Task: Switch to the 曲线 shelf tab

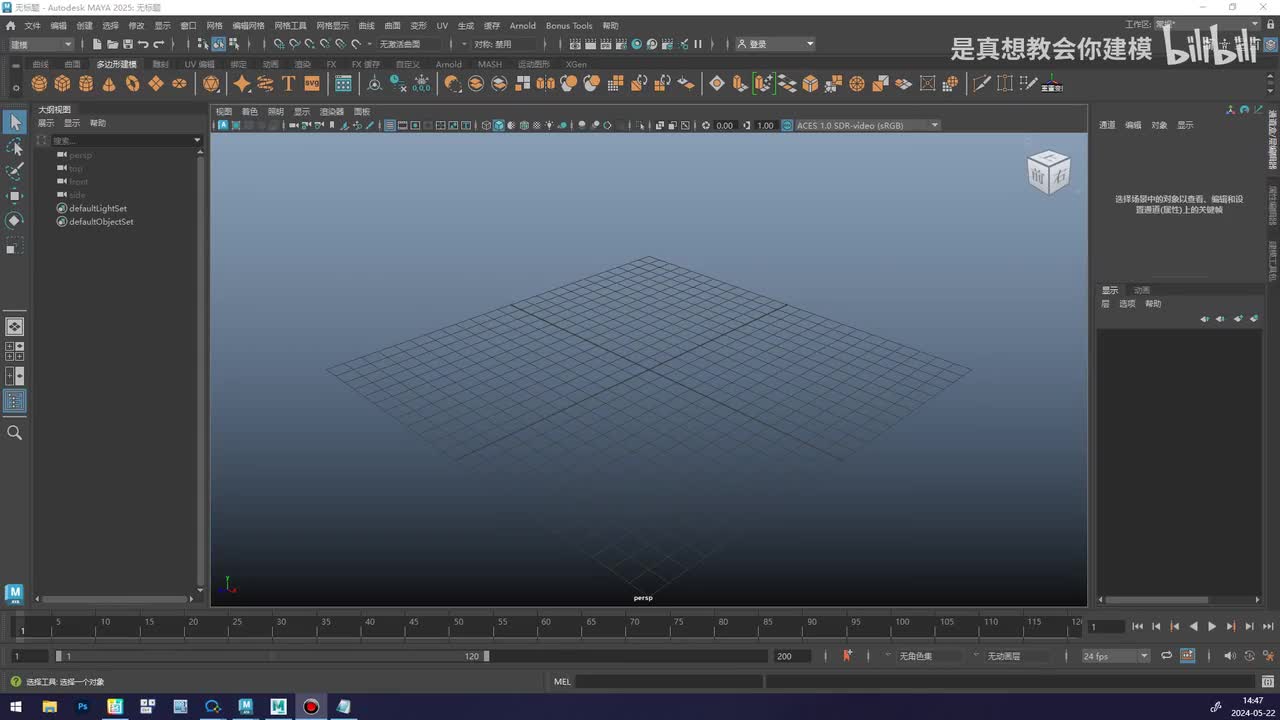Action: [40, 64]
